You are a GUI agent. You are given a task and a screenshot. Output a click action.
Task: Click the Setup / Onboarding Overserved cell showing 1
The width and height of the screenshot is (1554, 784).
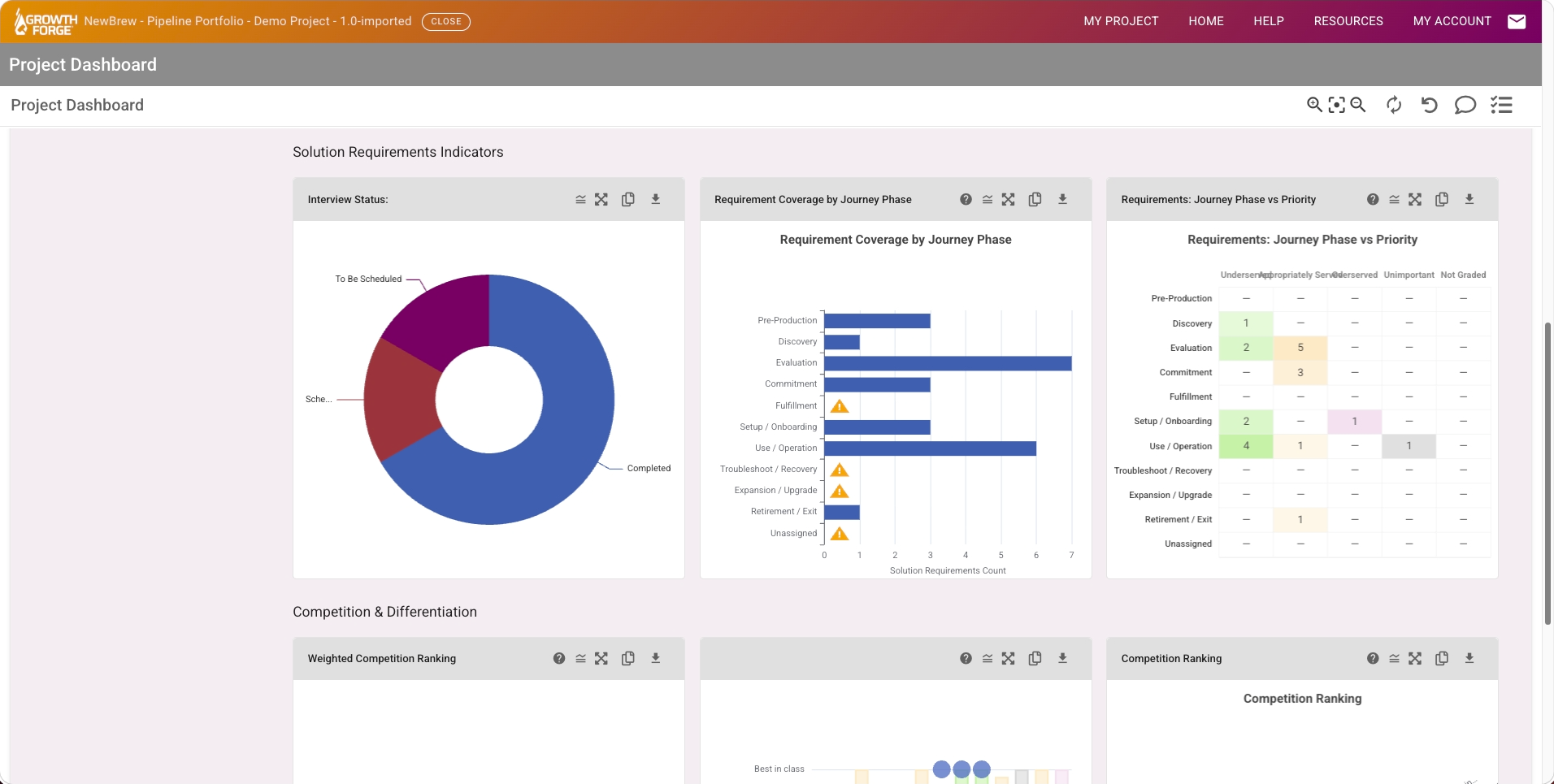tap(1355, 422)
